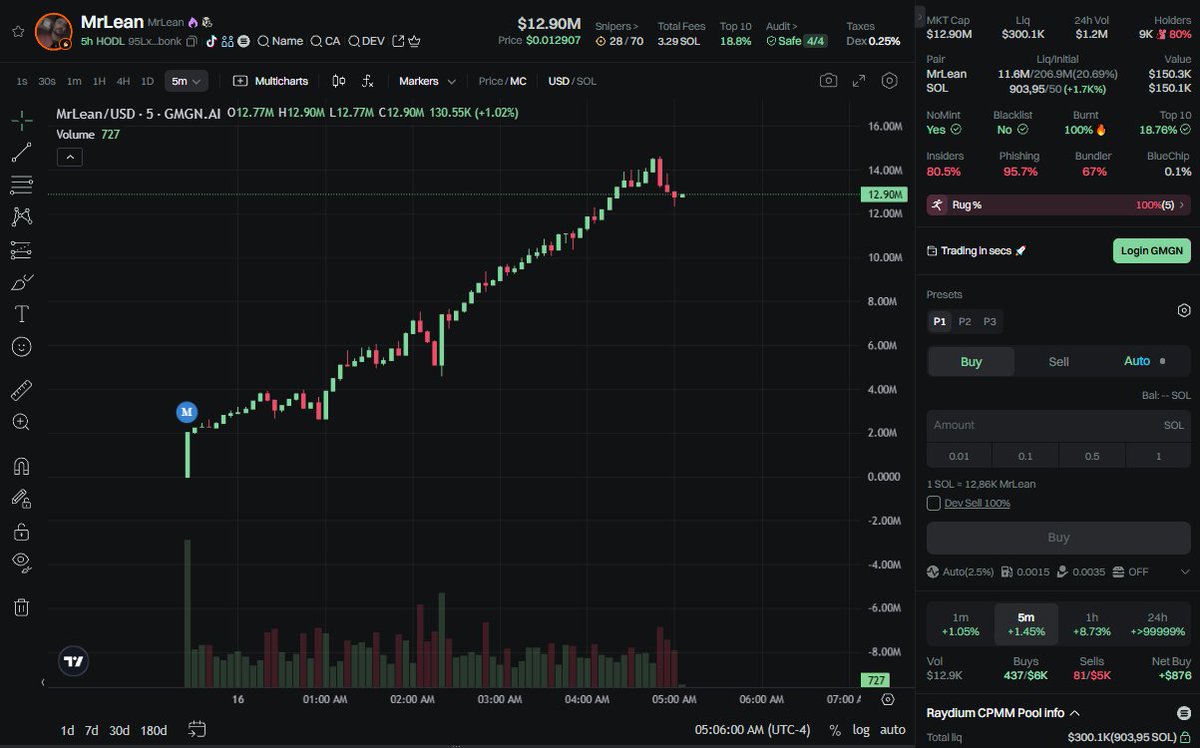Choose preset P2
The width and height of the screenshot is (1200, 748).
pos(965,321)
